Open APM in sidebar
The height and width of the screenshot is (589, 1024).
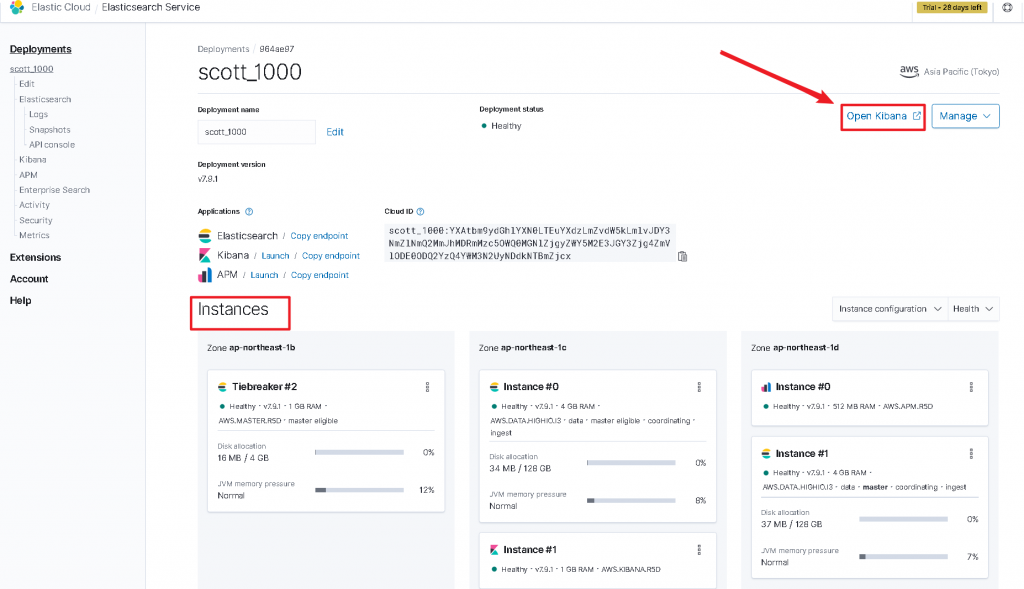tap(28, 175)
